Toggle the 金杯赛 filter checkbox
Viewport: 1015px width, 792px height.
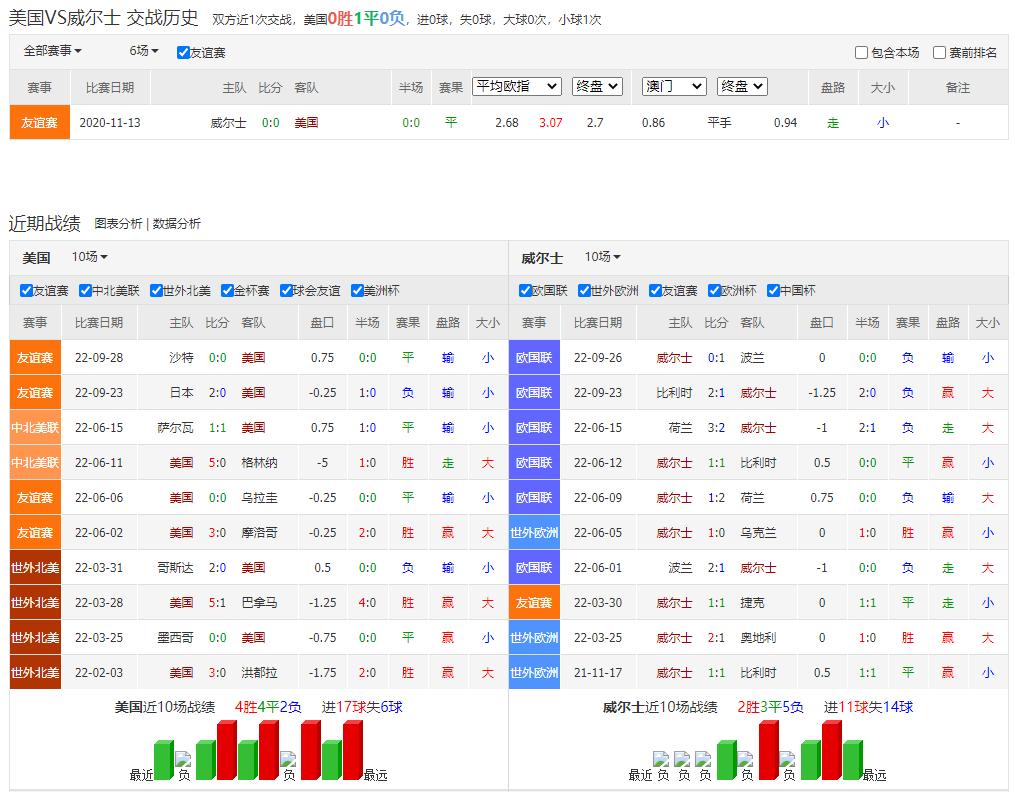click(227, 291)
